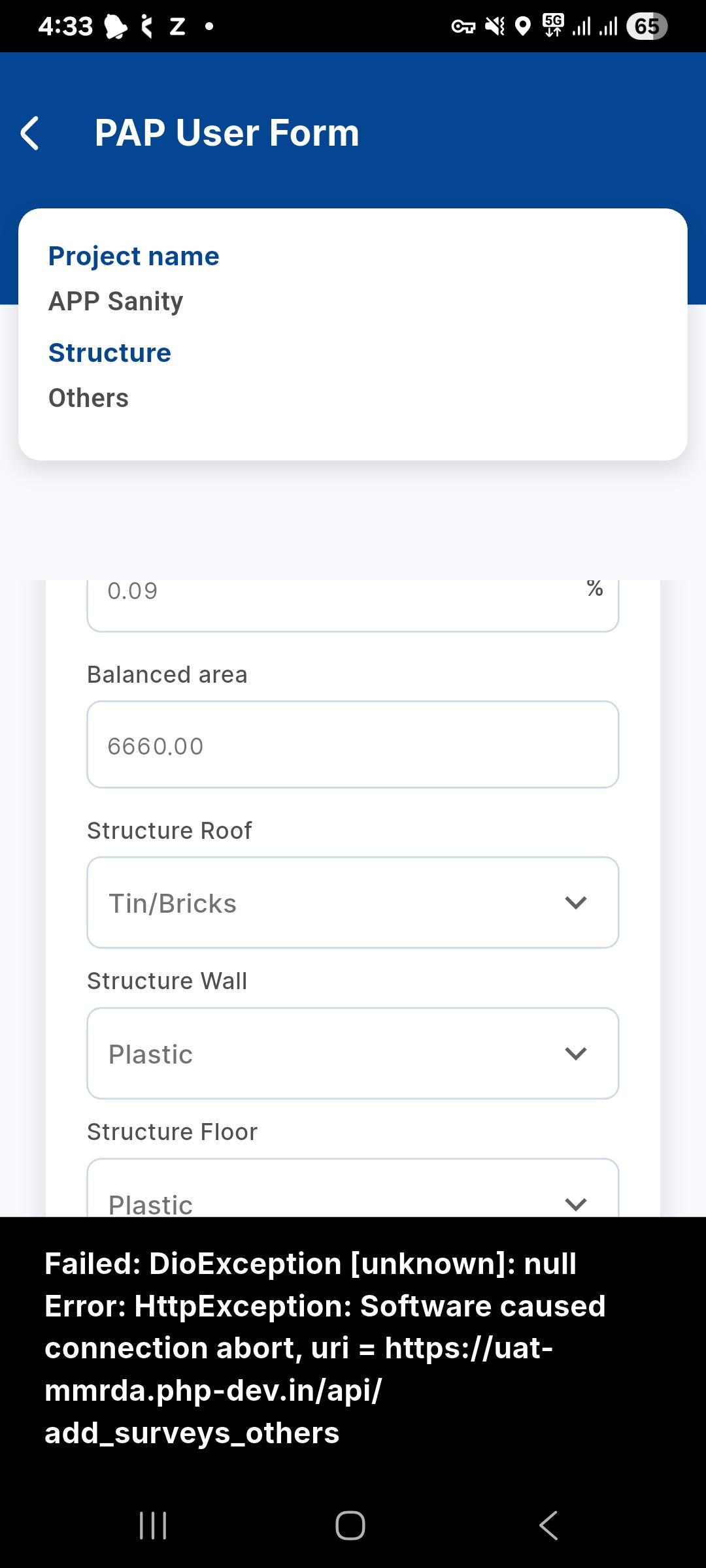Tap the Others structure value
Viewport: 706px width, 1568px height.
[88, 398]
